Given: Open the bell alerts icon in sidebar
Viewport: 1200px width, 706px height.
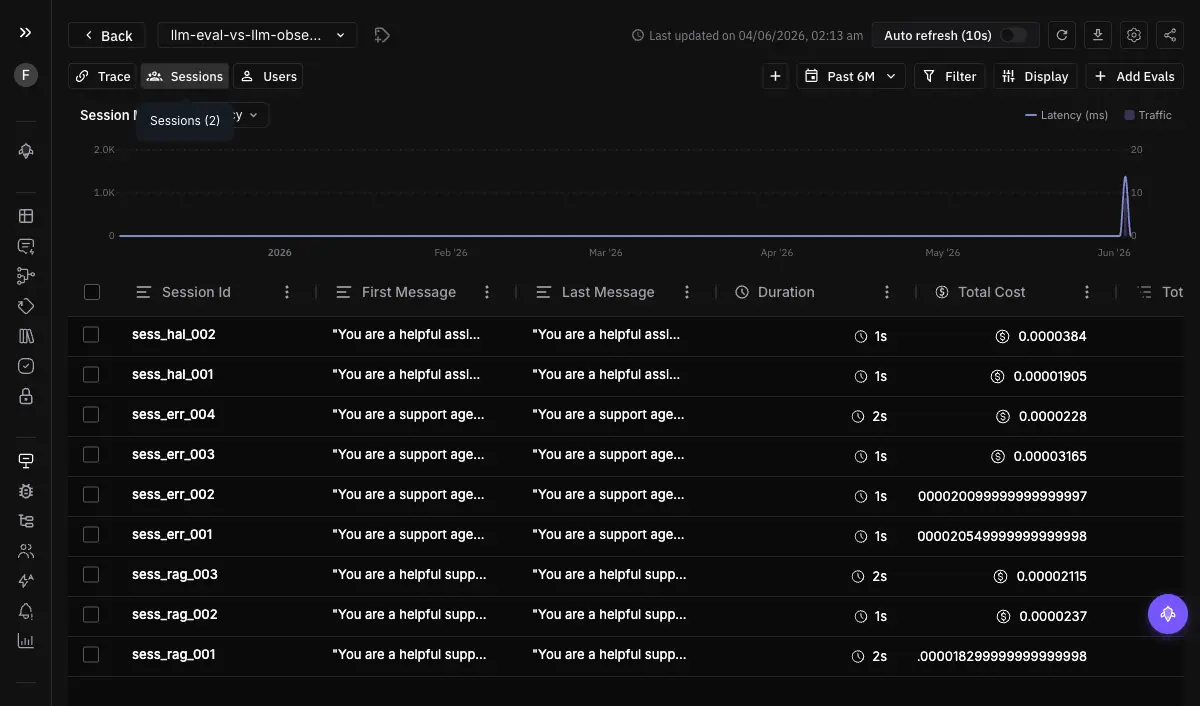Looking at the screenshot, I should coord(26,611).
